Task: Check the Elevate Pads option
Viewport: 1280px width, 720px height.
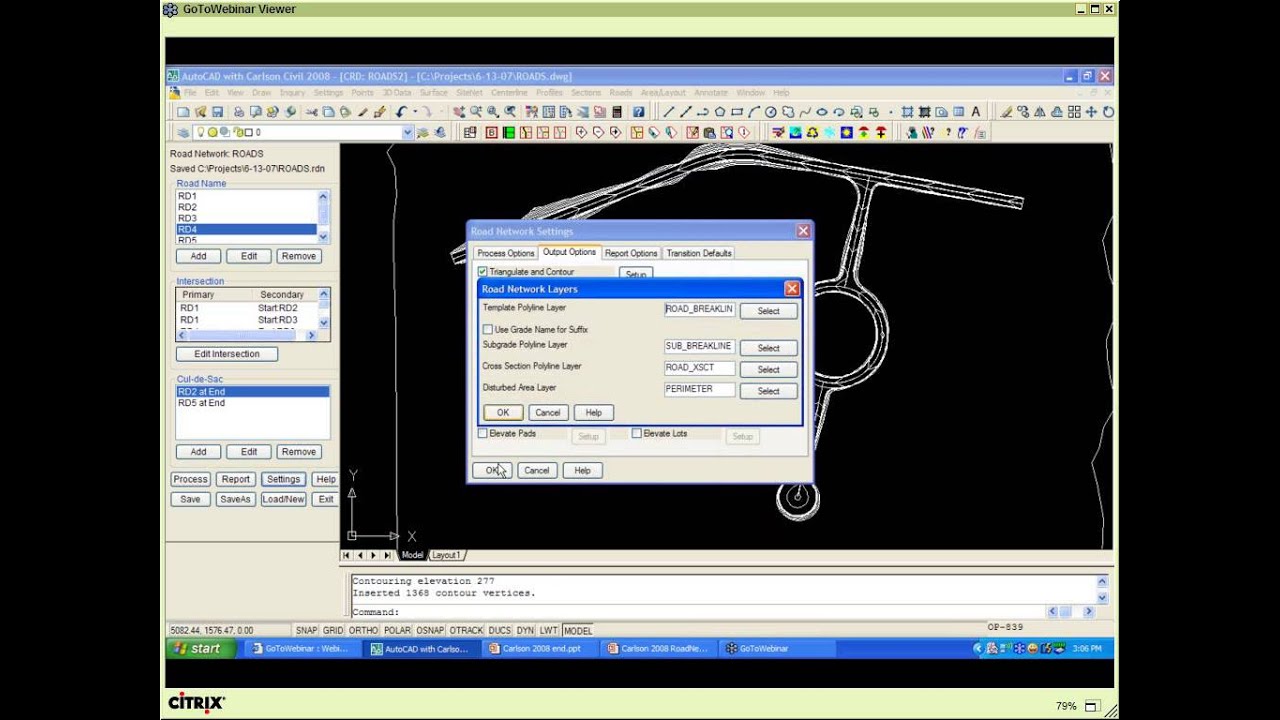Action: point(483,434)
